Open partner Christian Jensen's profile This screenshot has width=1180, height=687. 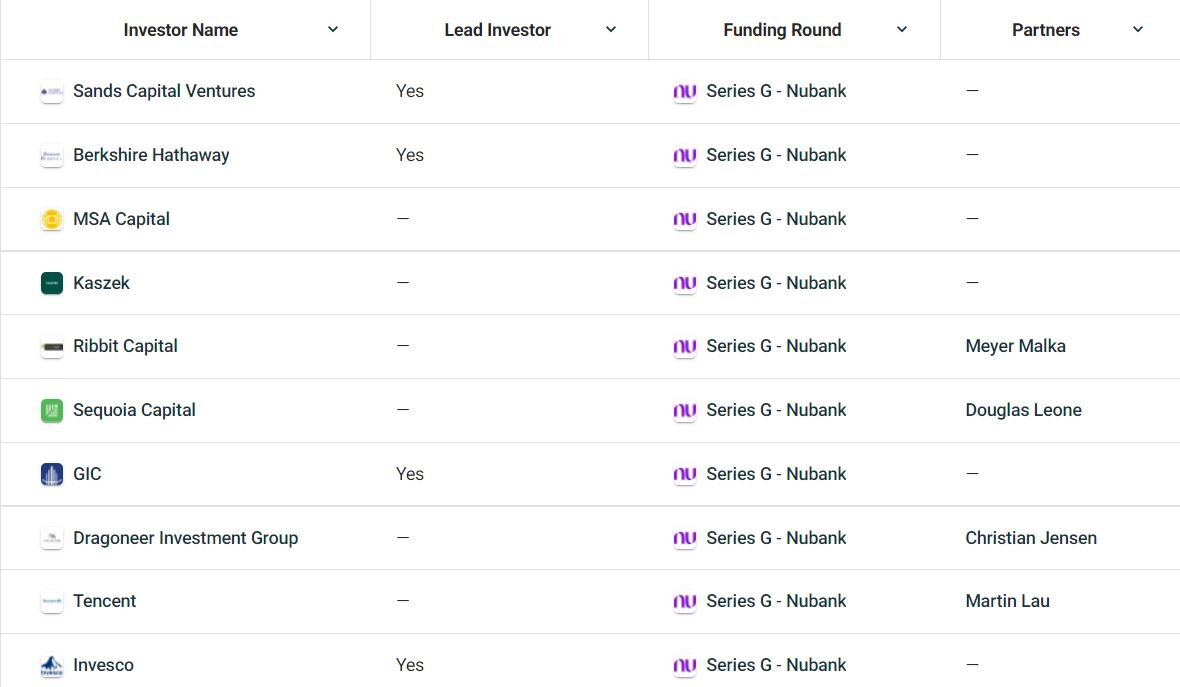(1031, 538)
